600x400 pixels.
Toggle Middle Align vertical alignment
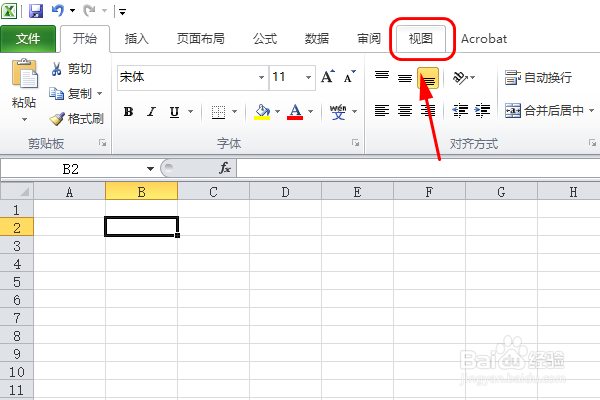click(405, 78)
